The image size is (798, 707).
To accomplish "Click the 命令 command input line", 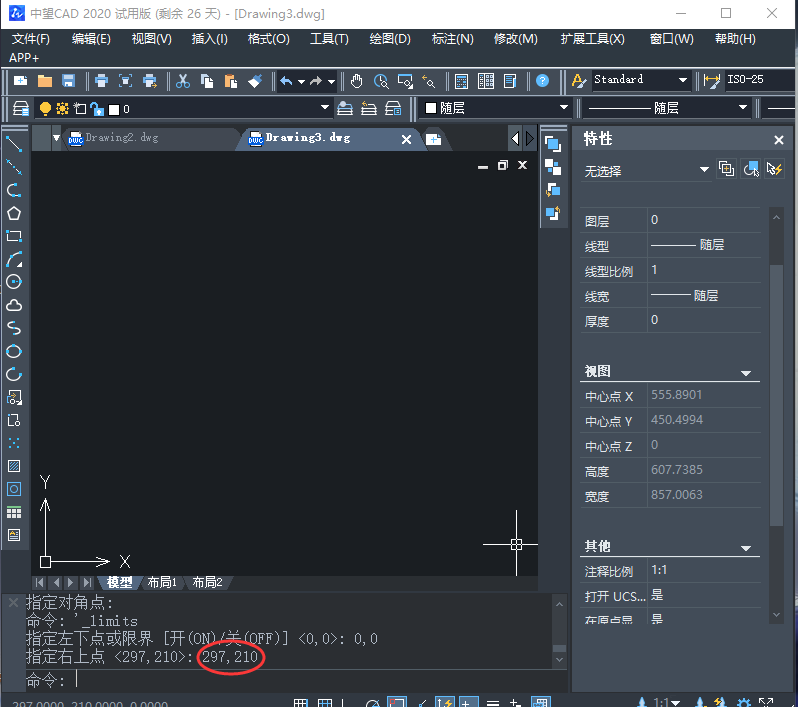I will click(x=300, y=680).
